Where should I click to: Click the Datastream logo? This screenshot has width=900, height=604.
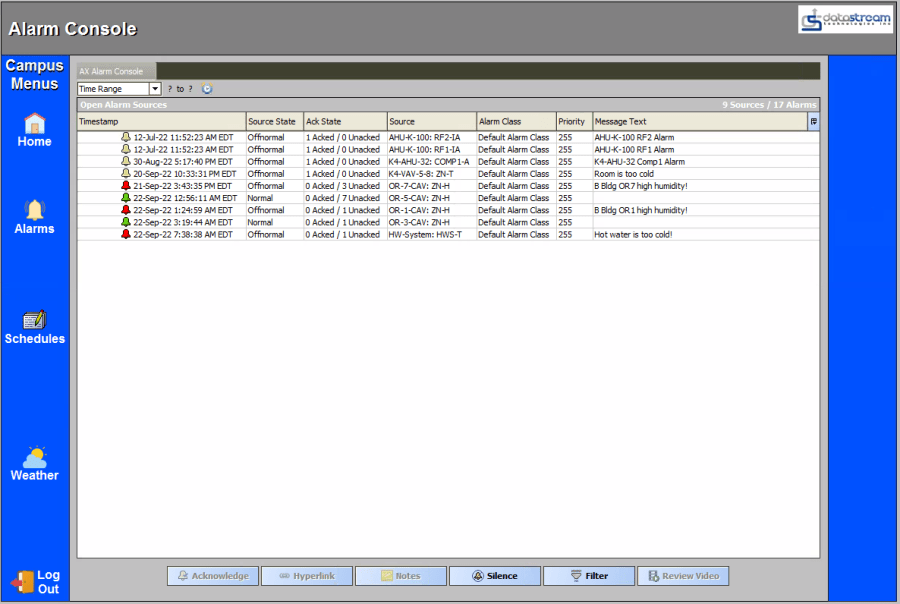tap(844, 20)
